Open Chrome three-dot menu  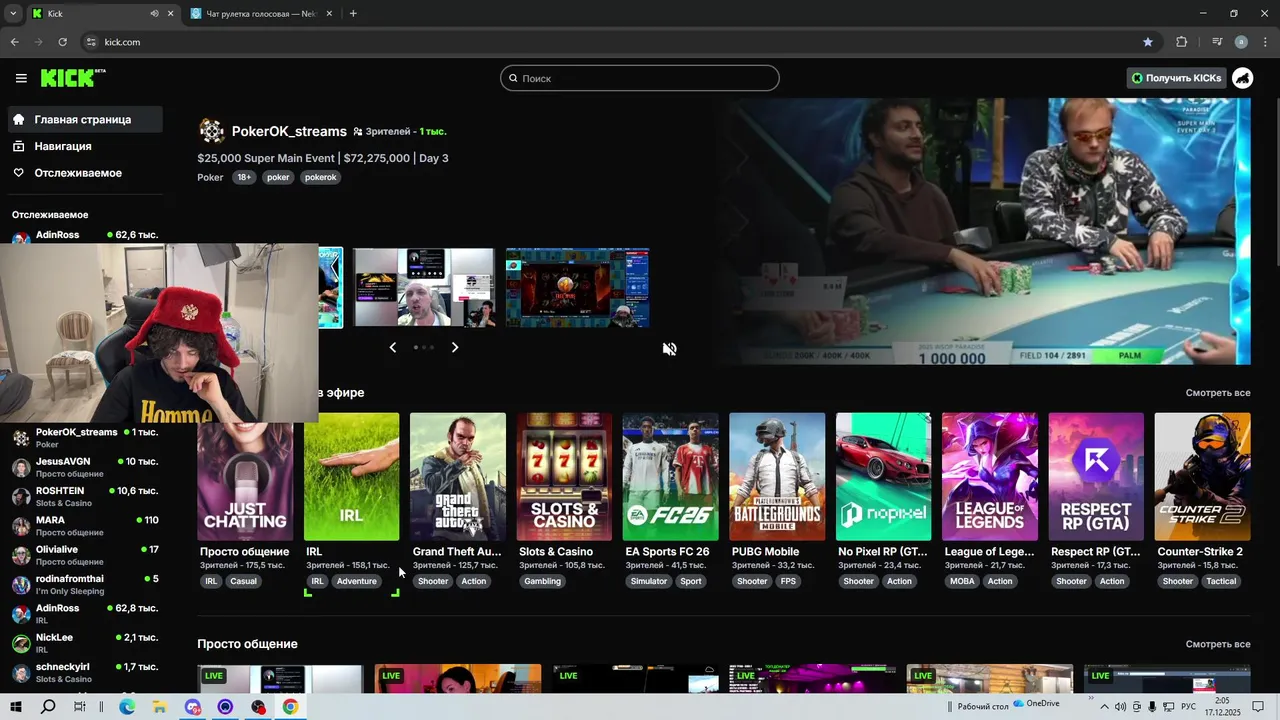tap(1263, 42)
